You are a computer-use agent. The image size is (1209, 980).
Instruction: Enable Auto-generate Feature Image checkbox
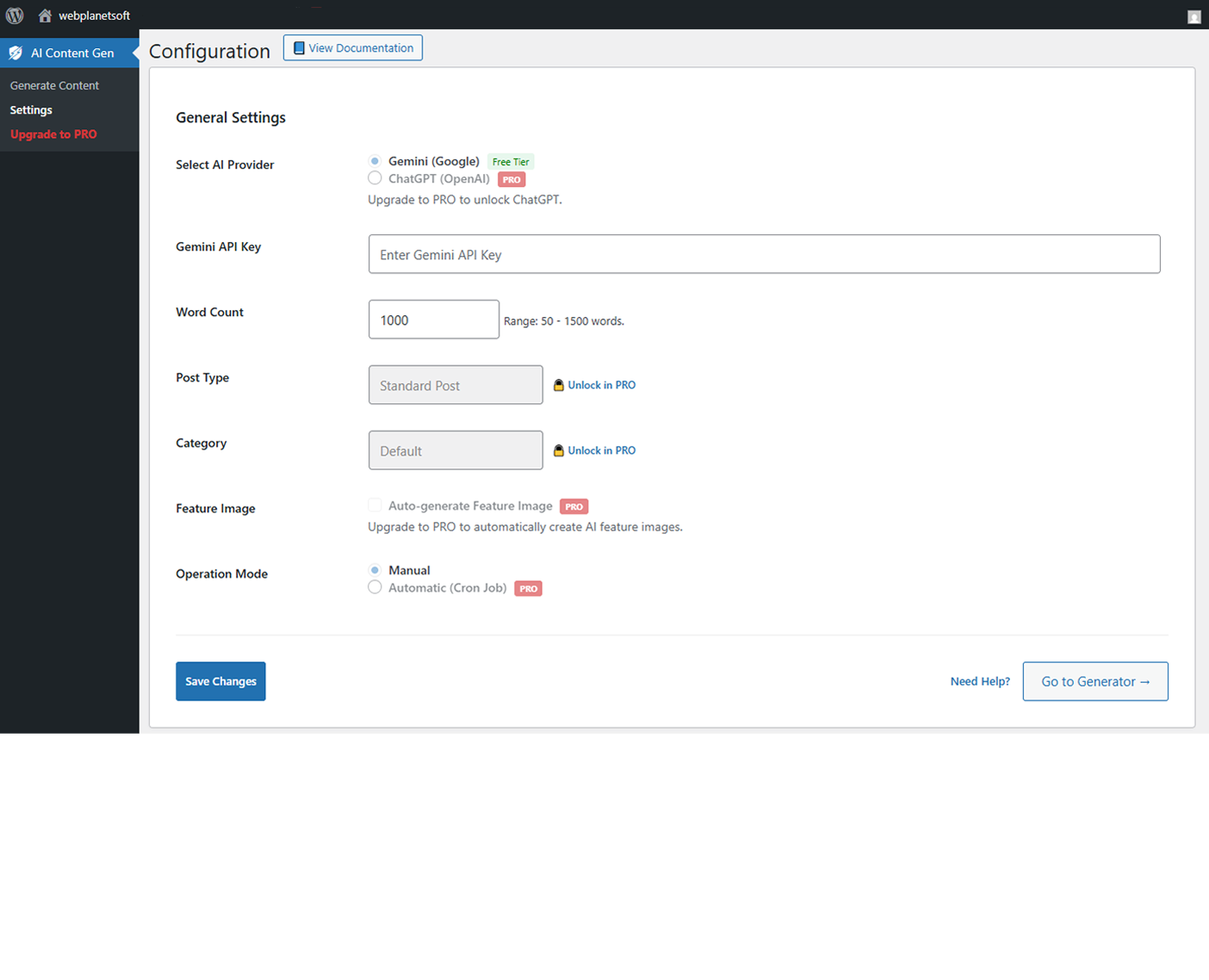(x=375, y=505)
